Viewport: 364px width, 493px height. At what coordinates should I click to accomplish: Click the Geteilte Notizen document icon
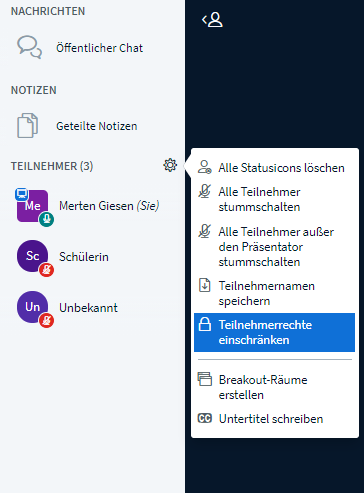coord(28,126)
